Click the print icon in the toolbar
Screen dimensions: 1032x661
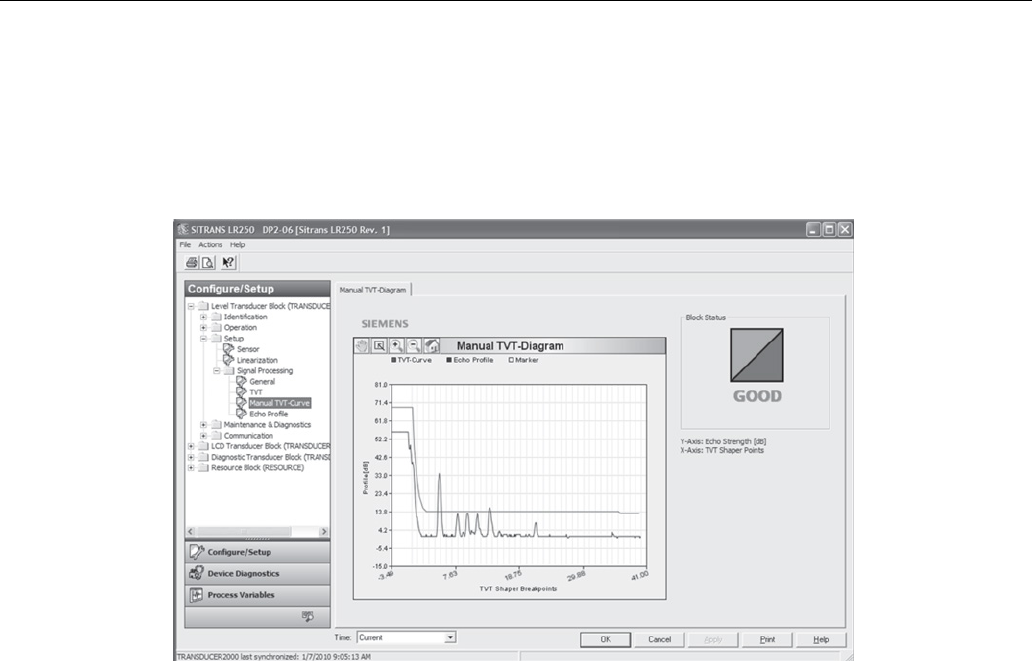[192, 263]
